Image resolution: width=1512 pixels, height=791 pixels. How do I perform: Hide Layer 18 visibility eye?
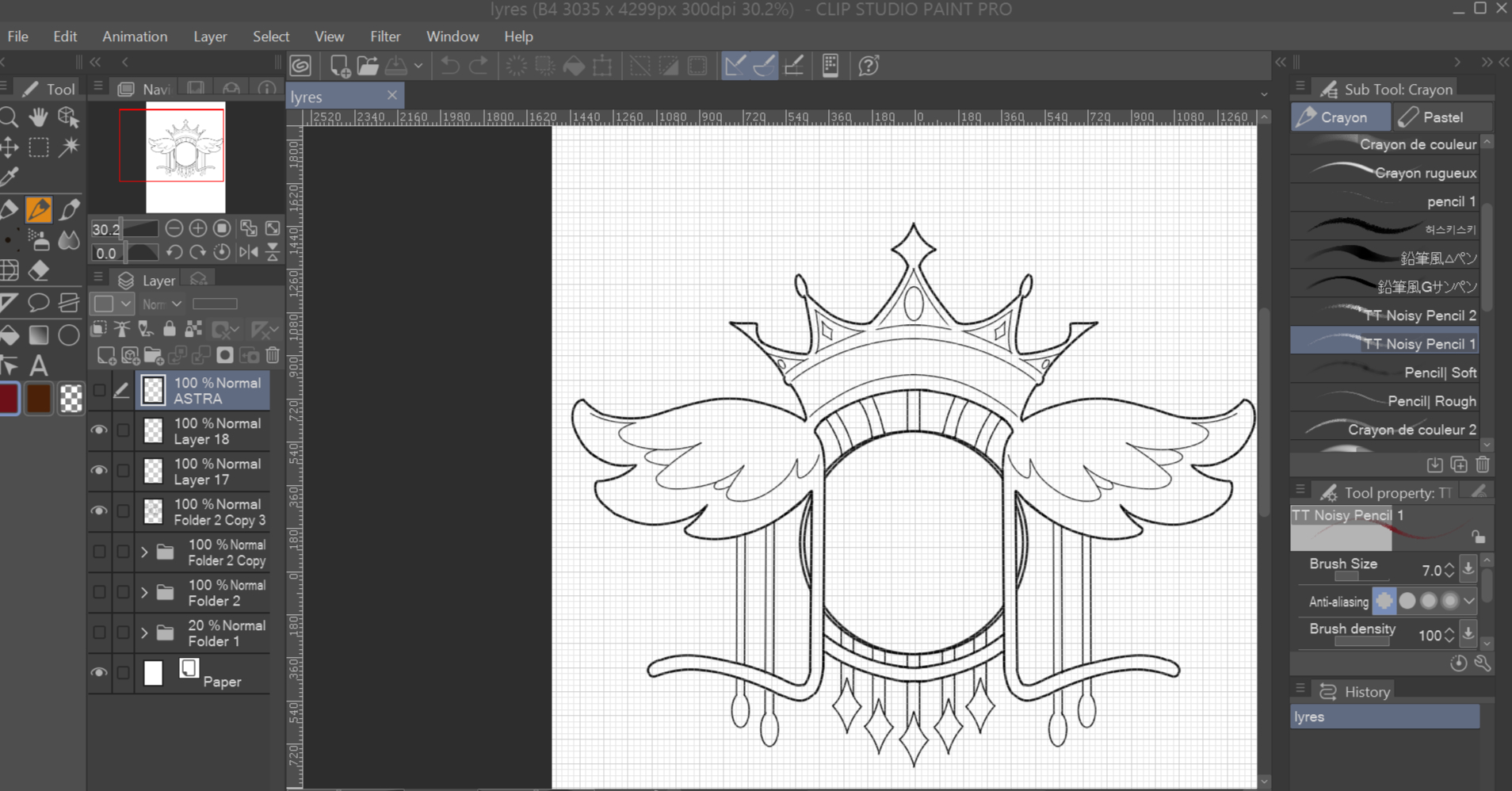tap(99, 430)
